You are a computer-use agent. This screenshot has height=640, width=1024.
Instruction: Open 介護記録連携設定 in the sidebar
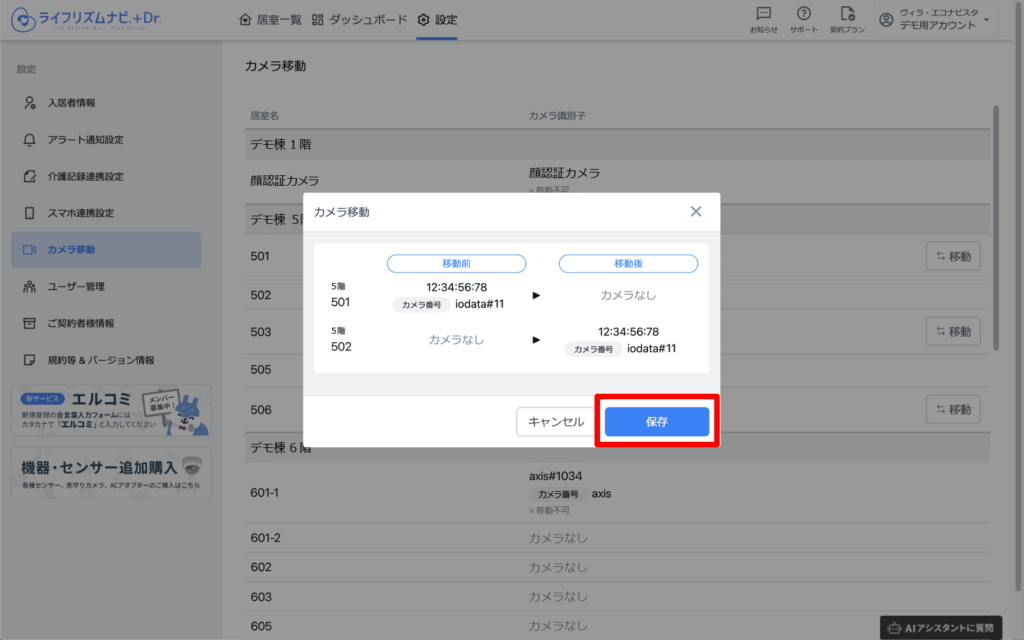pyautogui.click(x=85, y=177)
